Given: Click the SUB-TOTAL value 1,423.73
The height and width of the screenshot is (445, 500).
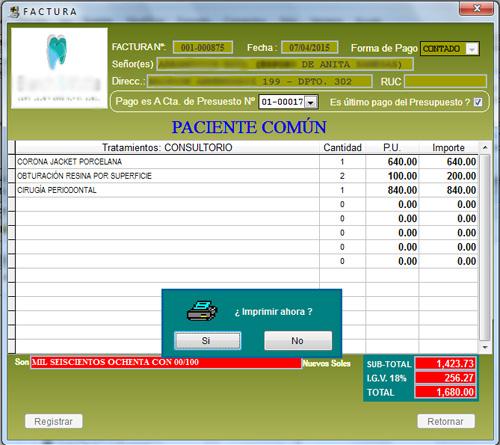Looking at the screenshot, I should 445,364.
